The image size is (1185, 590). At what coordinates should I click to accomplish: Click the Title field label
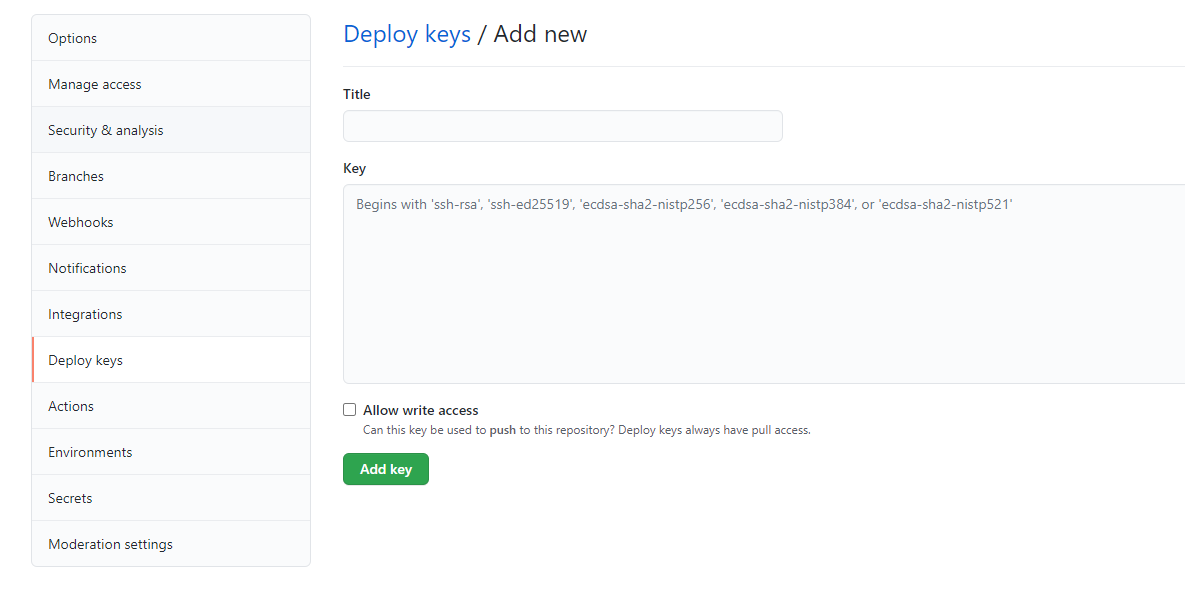coord(356,94)
